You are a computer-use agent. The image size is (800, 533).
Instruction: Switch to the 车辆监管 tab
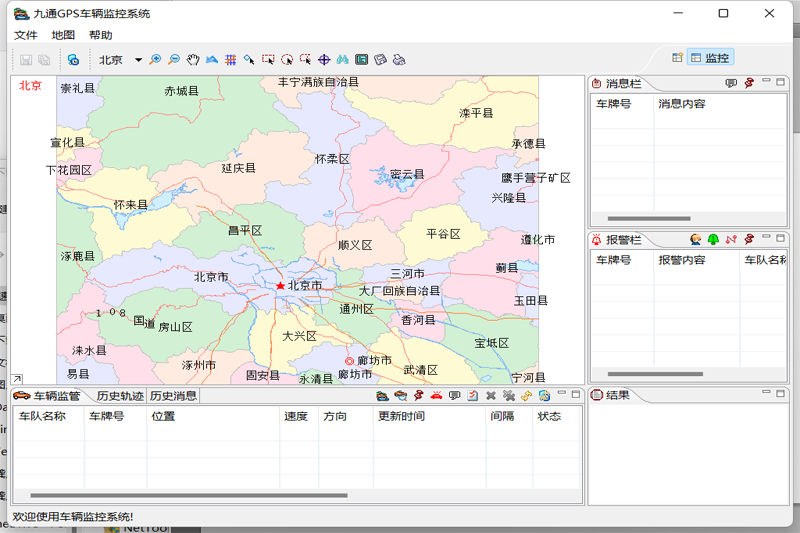click(47, 396)
